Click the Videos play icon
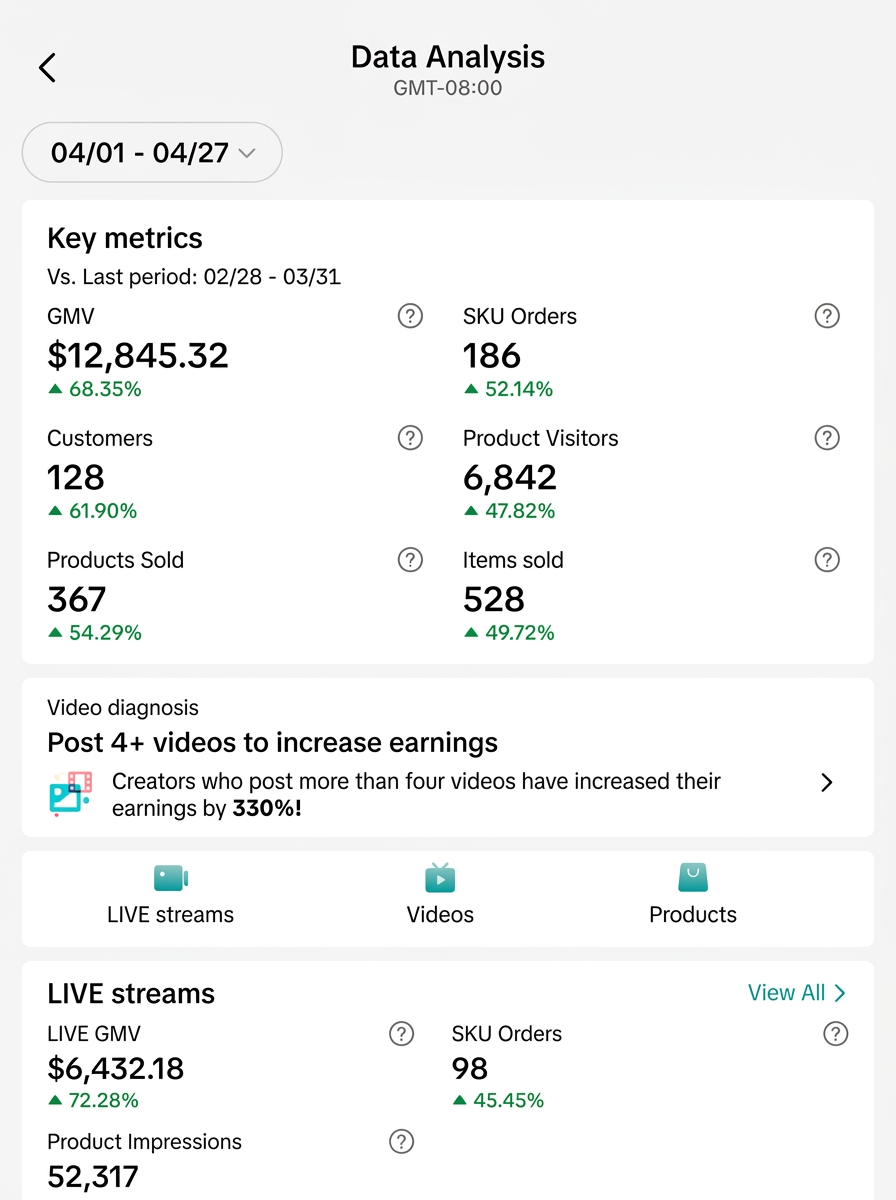This screenshot has height=1200, width=896. pyautogui.click(x=440, y=877)
